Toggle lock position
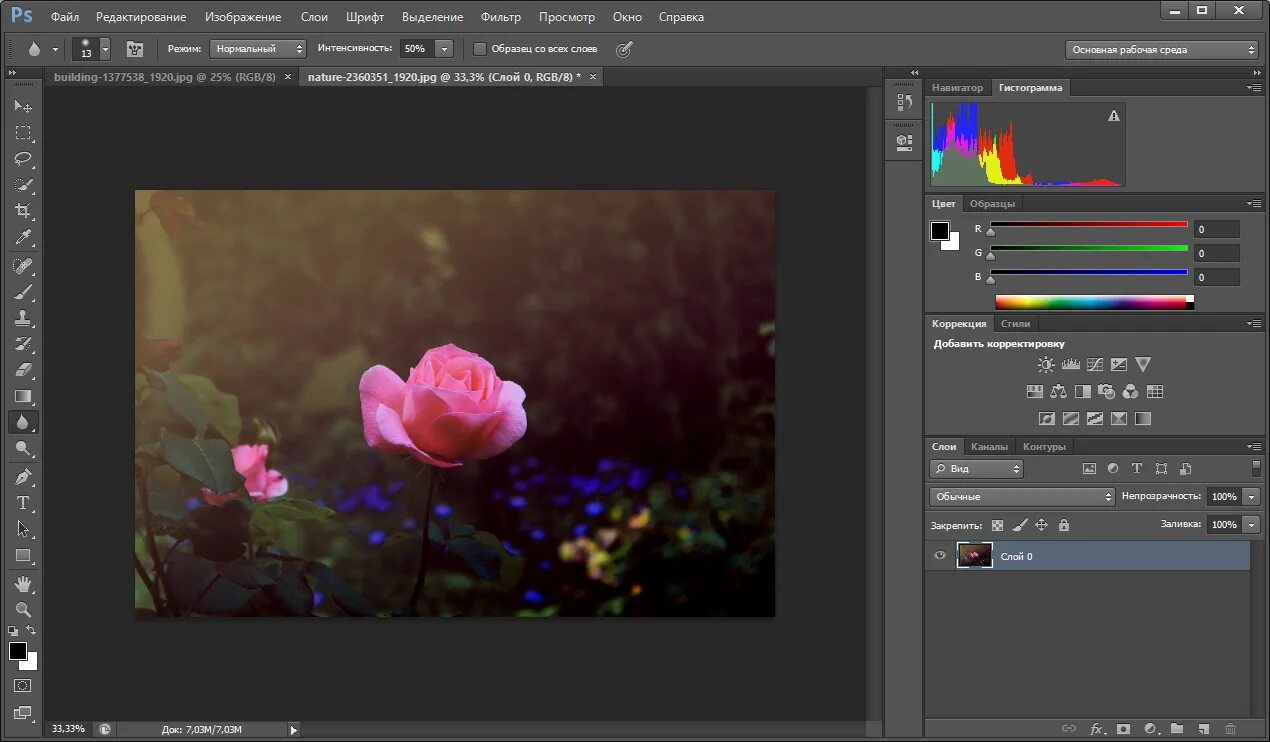Screen dimensions: 1270x742 [x=1041, y=525]
